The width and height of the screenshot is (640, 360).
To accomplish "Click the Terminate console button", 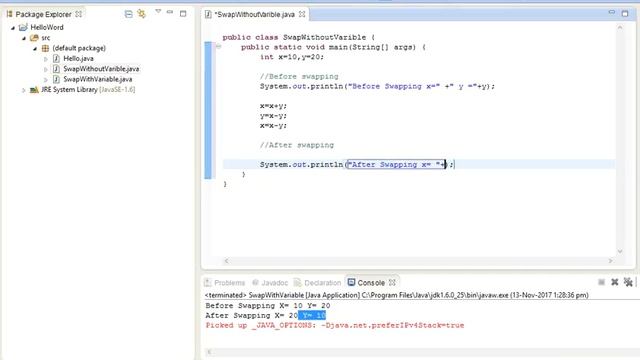I will point(602,282).
